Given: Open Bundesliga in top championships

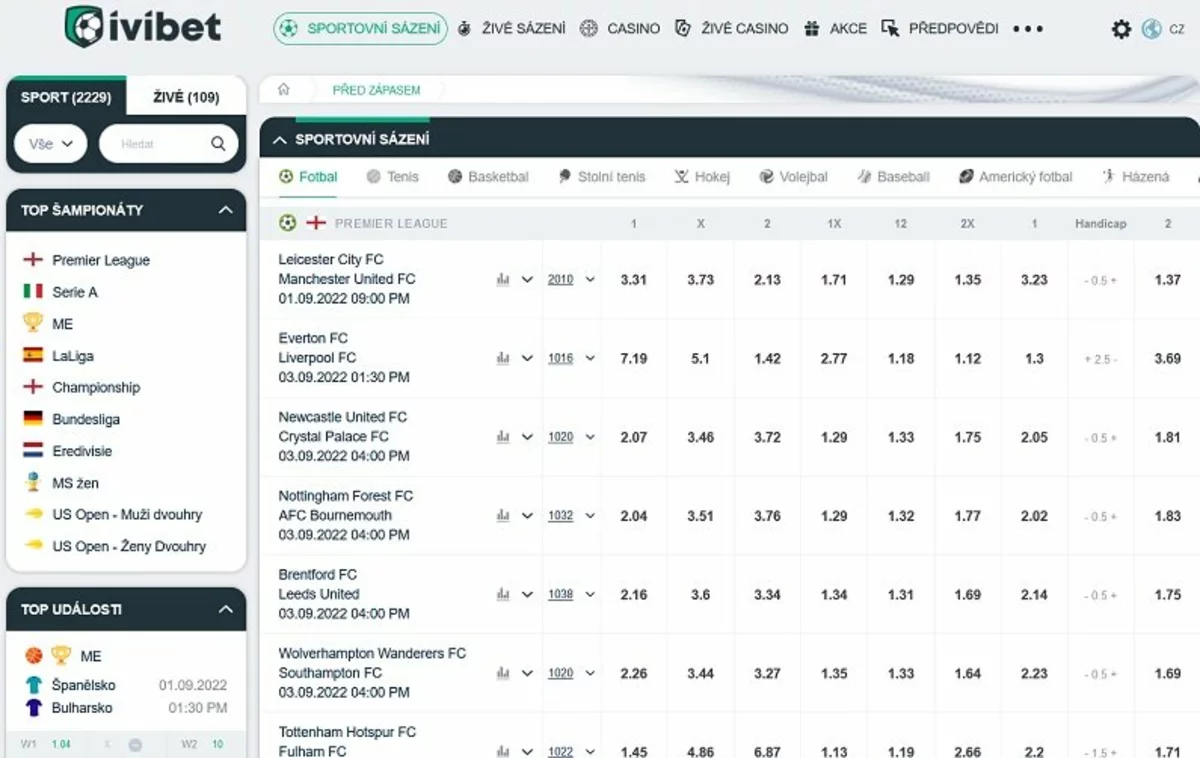Looking at the screenshot, I should coord(85,419).
